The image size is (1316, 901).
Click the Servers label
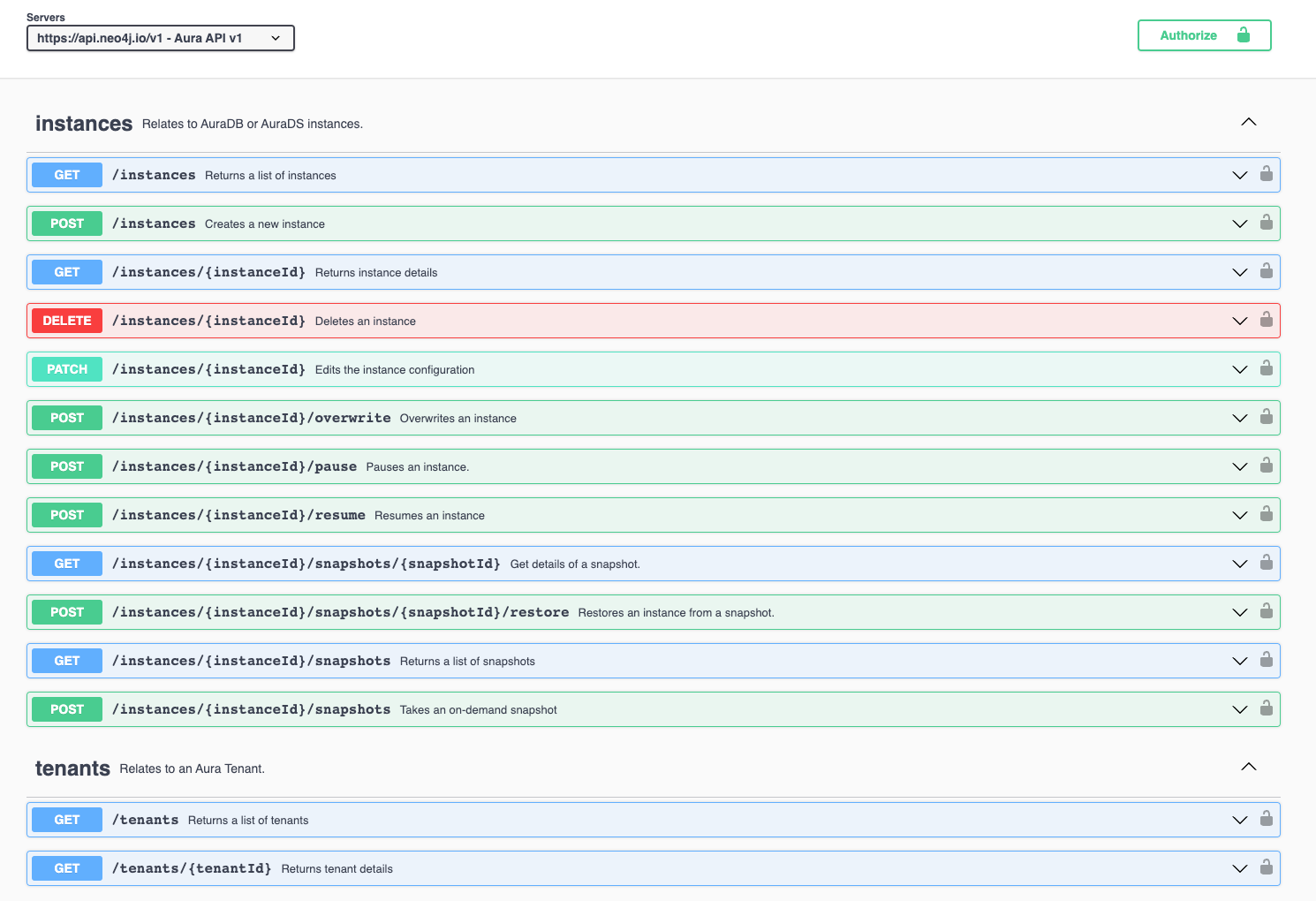pyautogui.click(x=46, y=17)
